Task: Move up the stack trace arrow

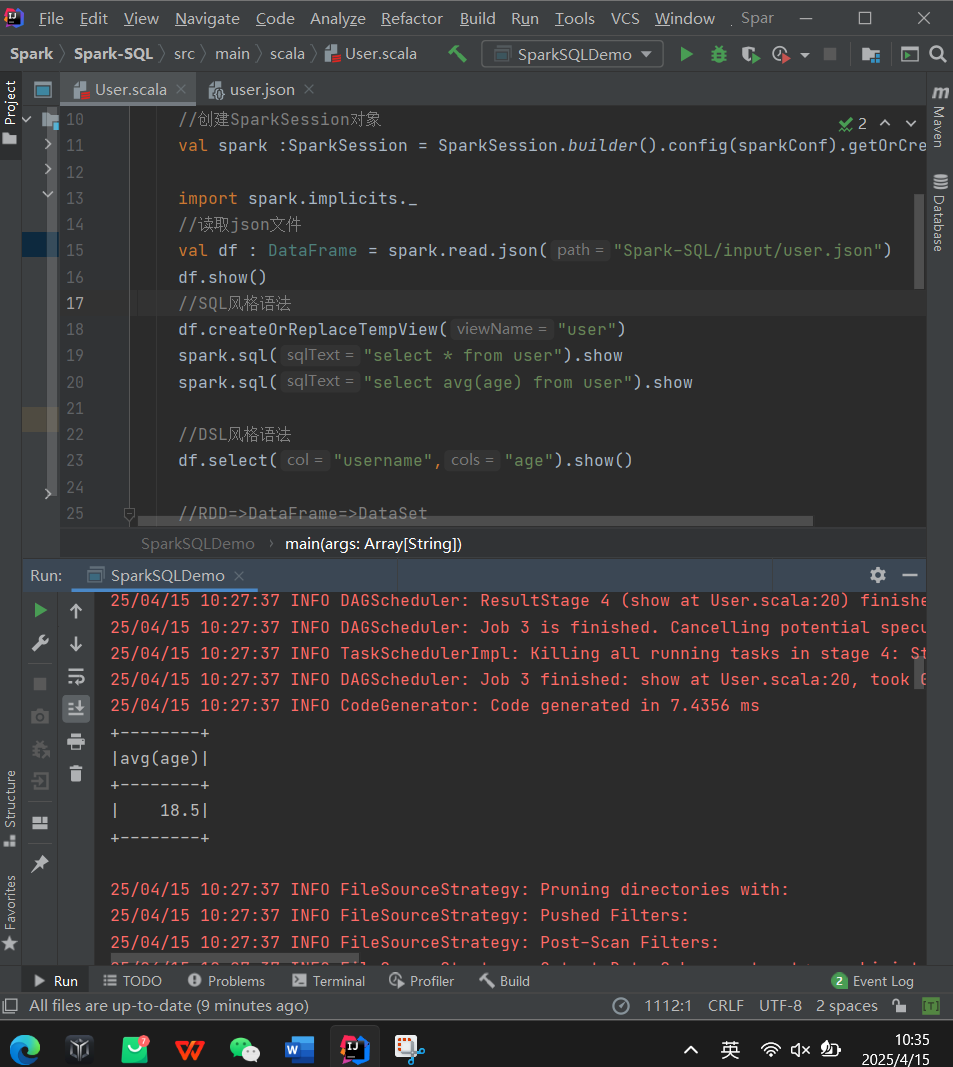Action: [76, 611]
